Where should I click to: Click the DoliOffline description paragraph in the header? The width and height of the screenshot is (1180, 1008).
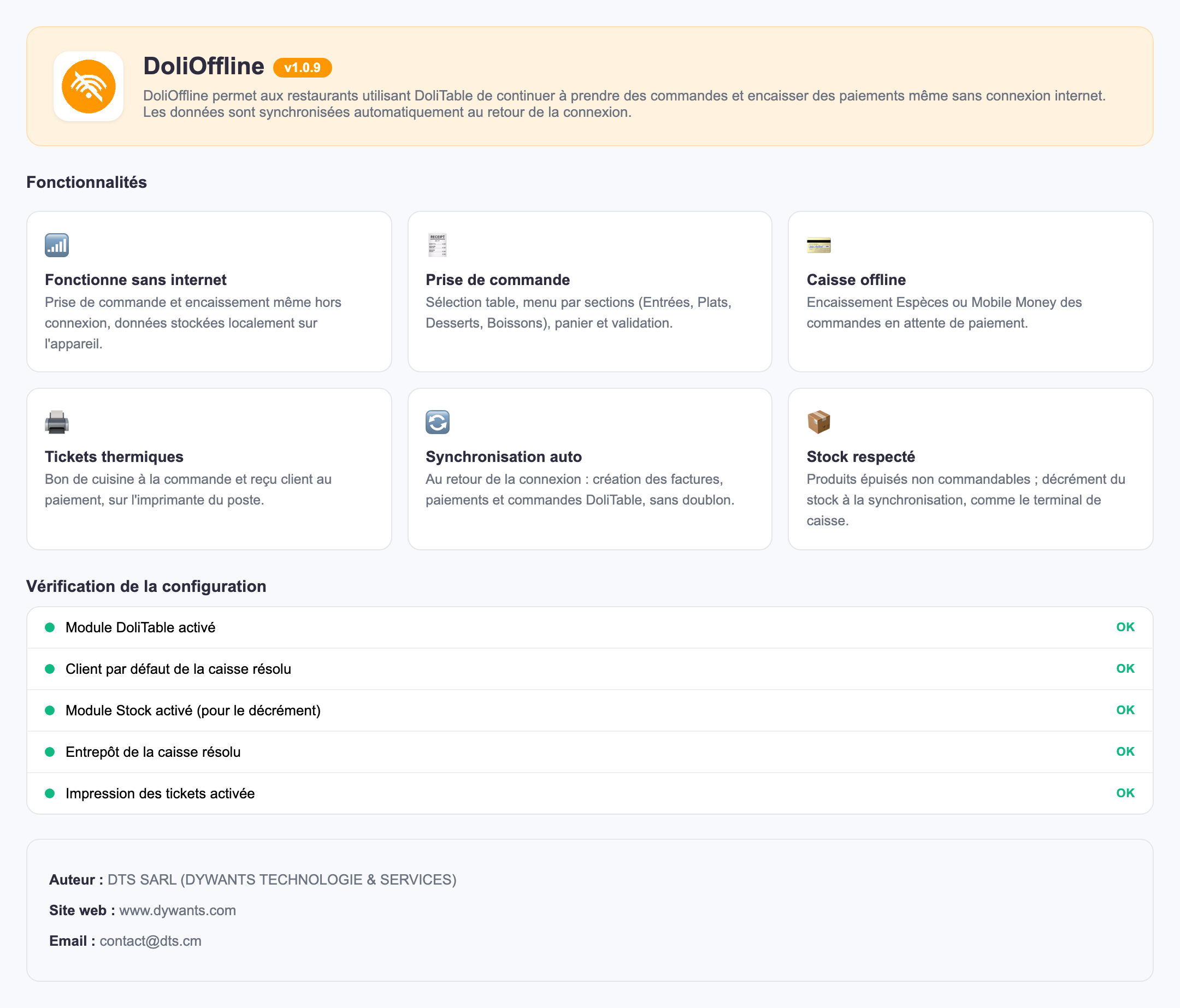[624, 104]
